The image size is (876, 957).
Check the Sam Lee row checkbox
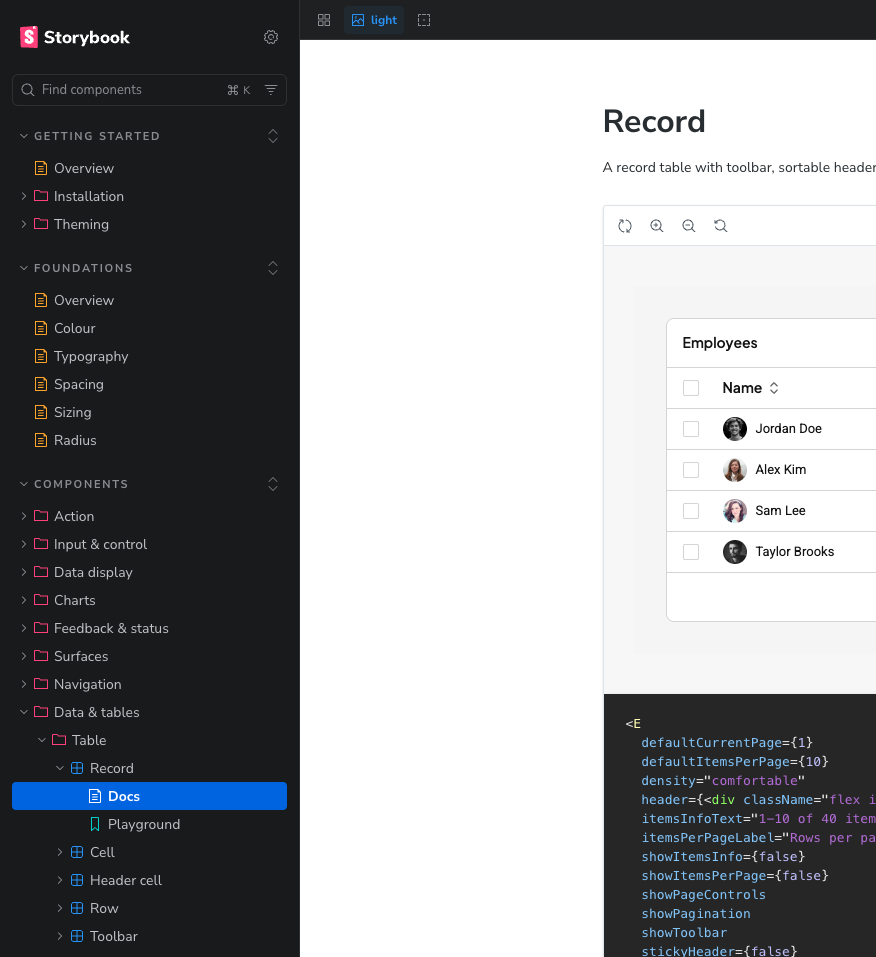pos(691,511)
